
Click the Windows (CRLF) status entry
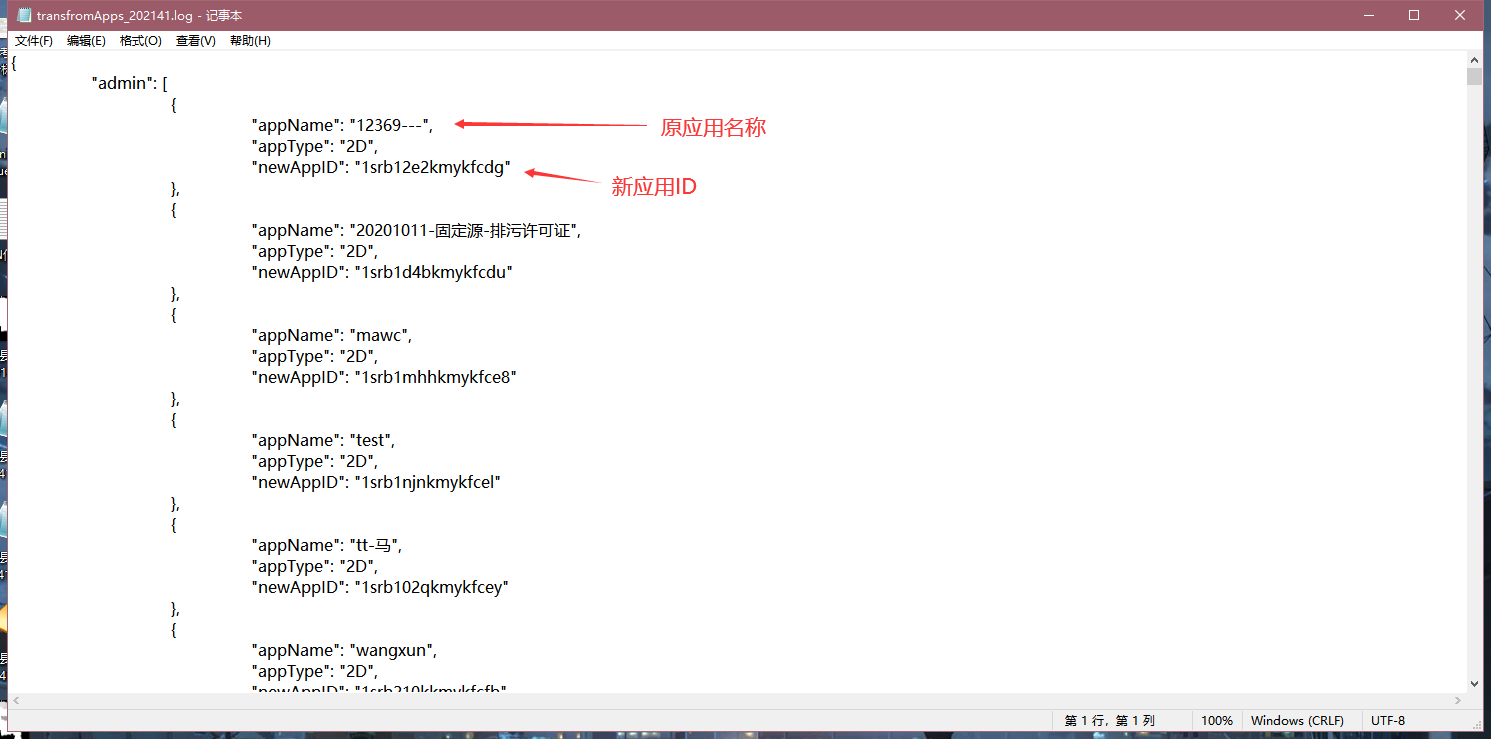(x=1297, y=721)
